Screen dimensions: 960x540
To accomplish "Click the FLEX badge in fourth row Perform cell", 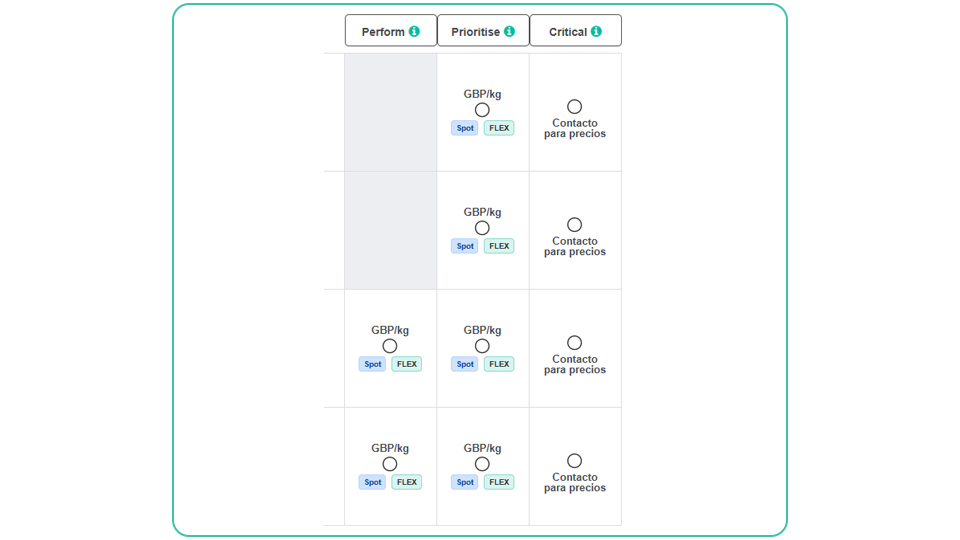I will pyautogui.click(x=407, y=482).
